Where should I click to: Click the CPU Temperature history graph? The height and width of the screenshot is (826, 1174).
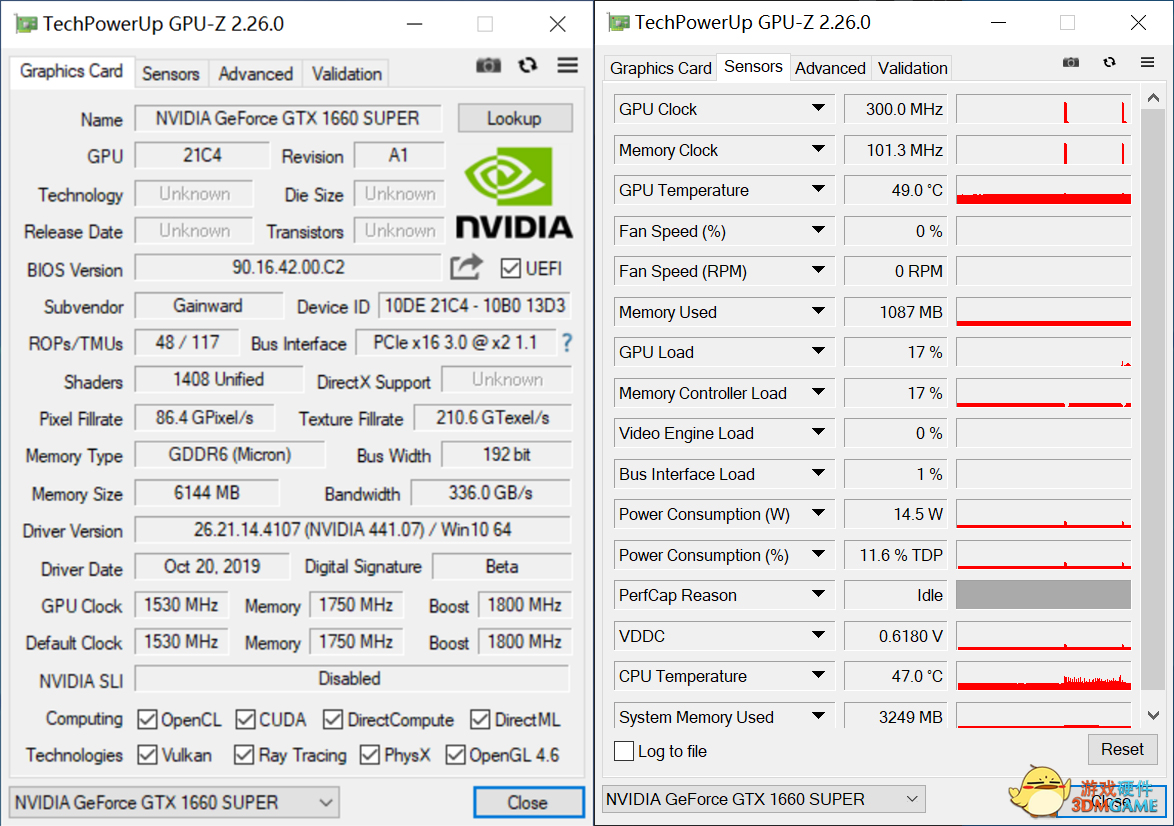pyautogui.click(x=1043, y=675)
